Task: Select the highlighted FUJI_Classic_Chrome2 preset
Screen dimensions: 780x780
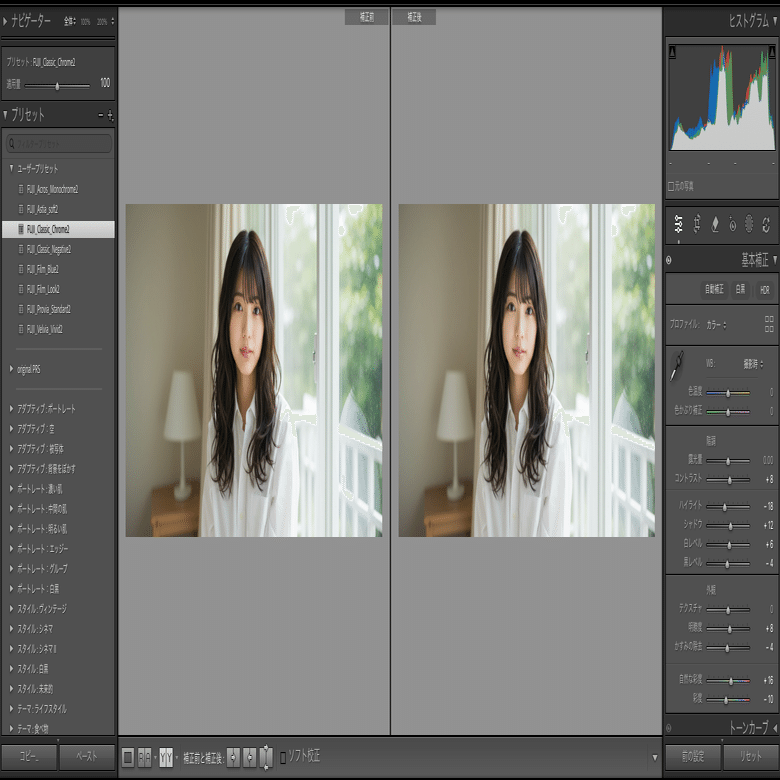Action: coord(58,229)
